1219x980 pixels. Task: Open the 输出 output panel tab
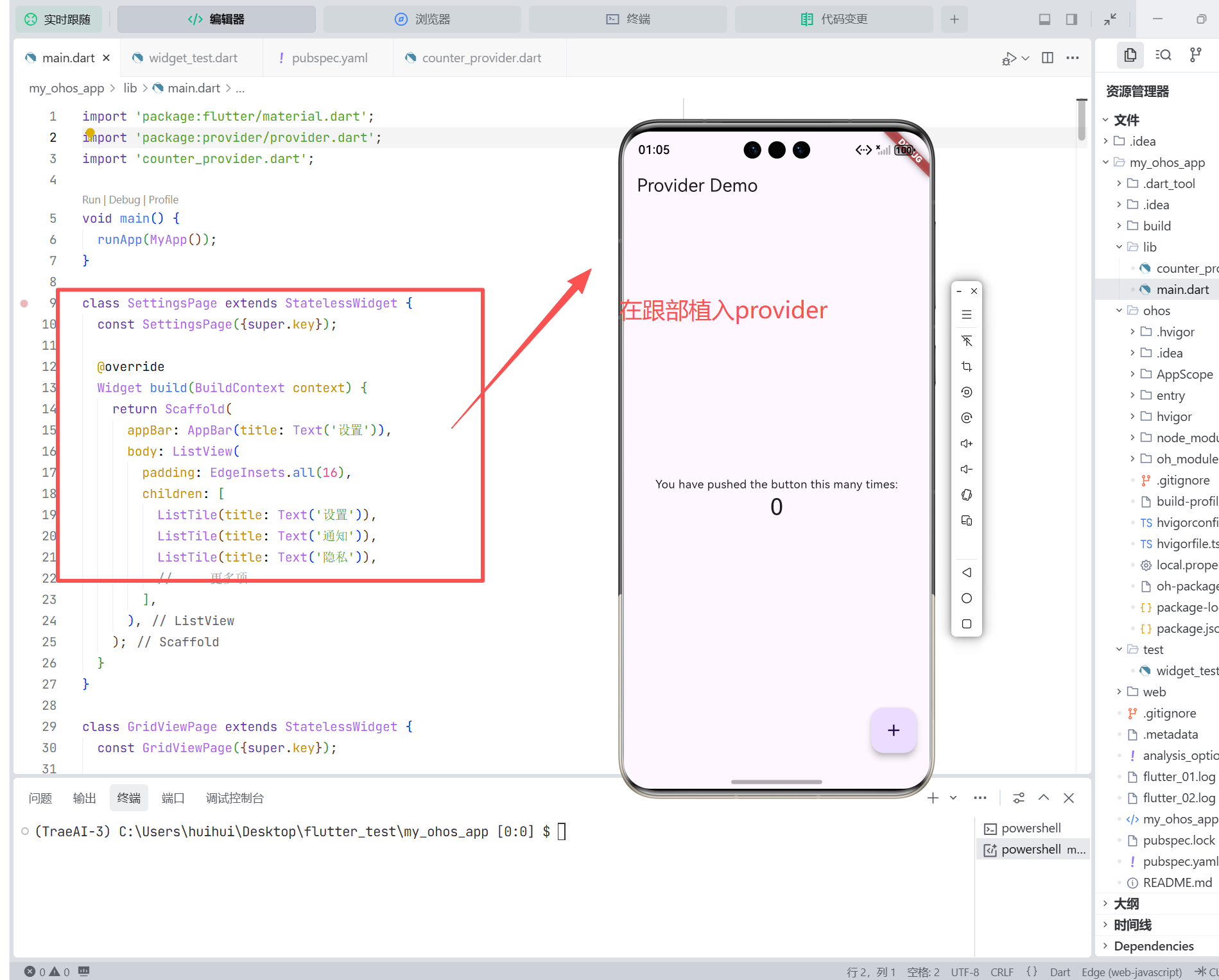(x=85, y=798)
